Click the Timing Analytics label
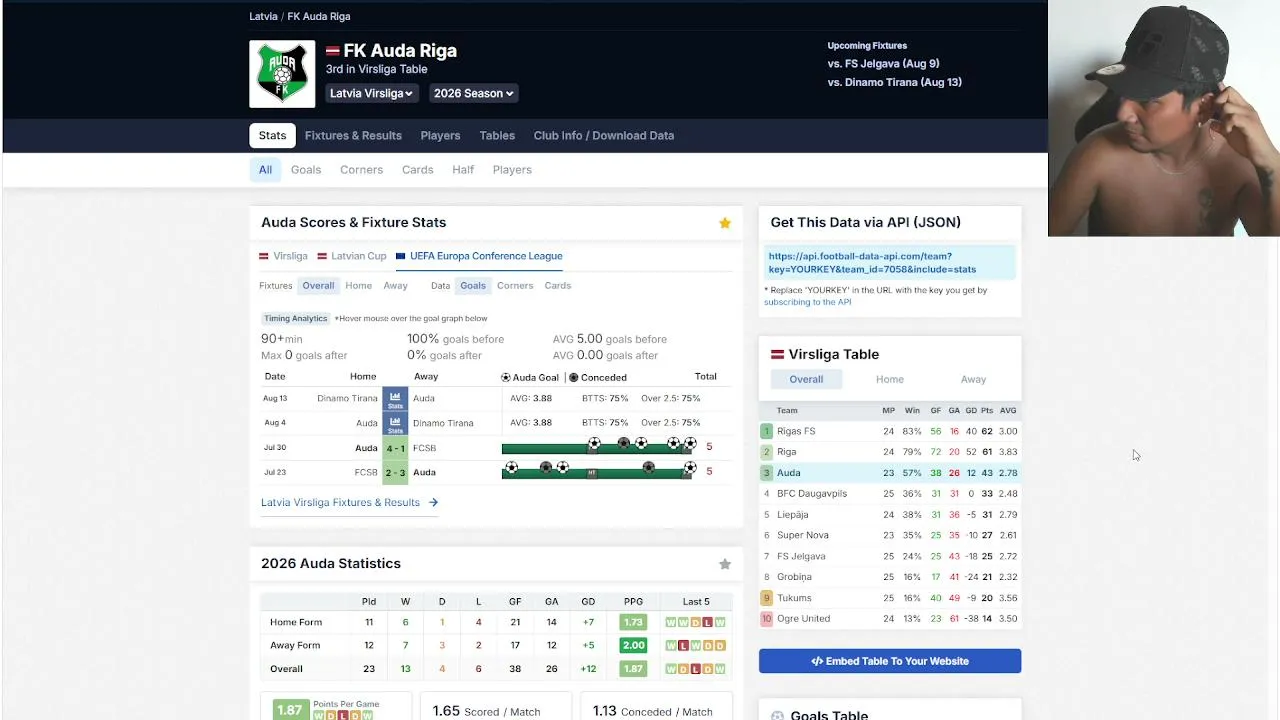Viewport: 1280px width, 720px height. pyautogui.click(x=295, y=319)
